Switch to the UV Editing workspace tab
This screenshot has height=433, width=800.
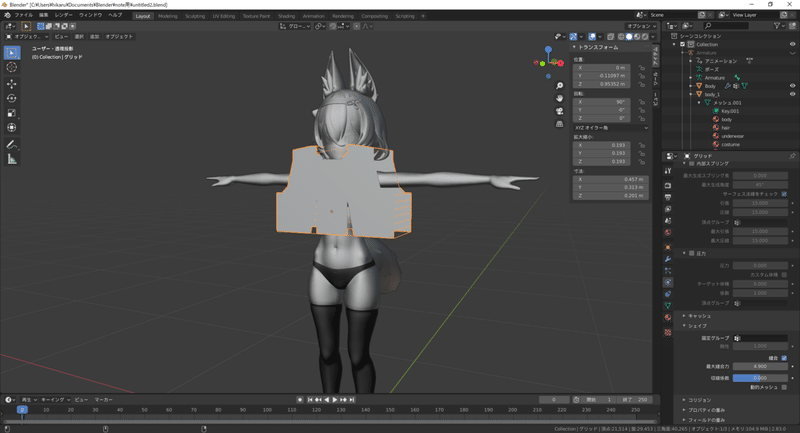(223, 16)
